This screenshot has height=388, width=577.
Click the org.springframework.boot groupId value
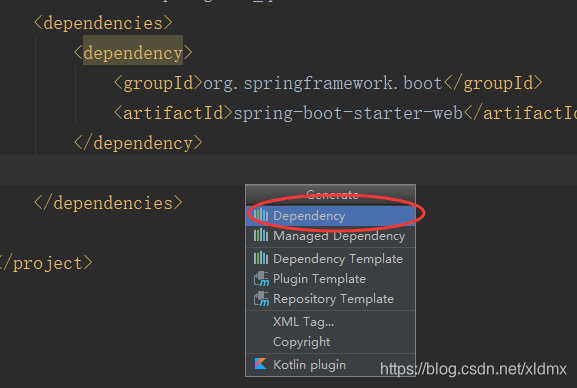pos(322,83)
